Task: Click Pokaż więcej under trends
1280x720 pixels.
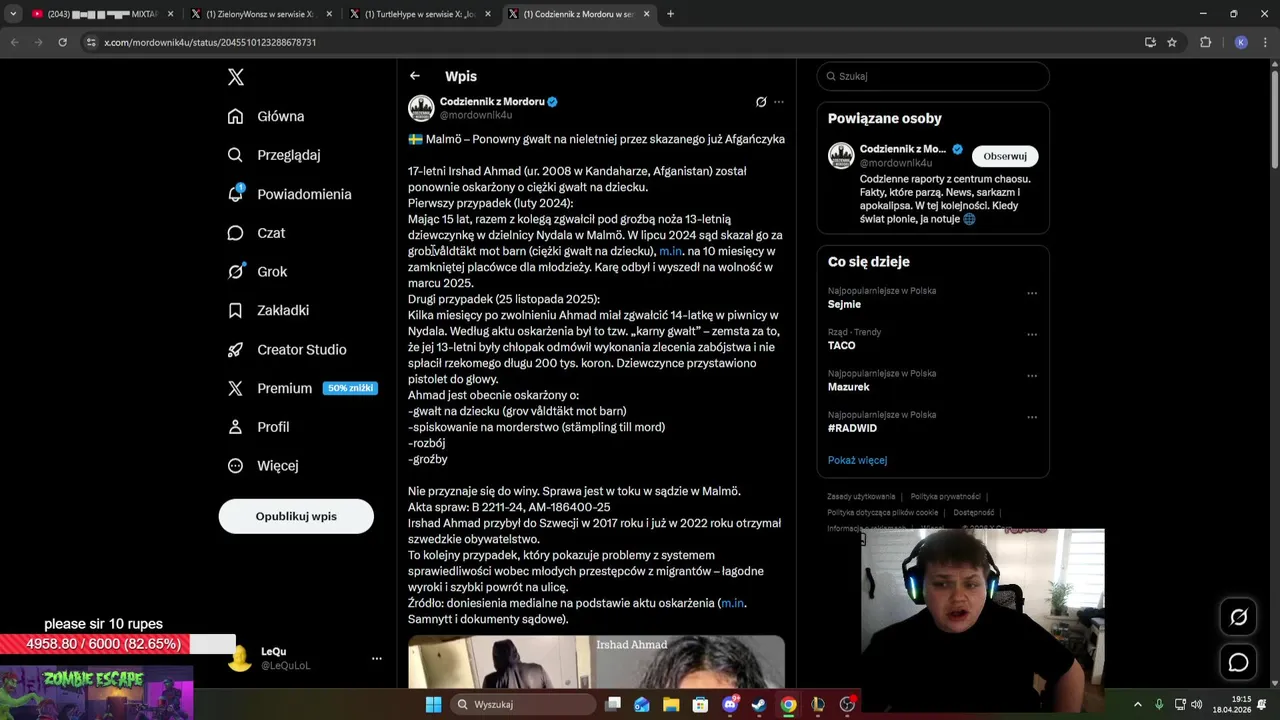Action: click(857, 460)
